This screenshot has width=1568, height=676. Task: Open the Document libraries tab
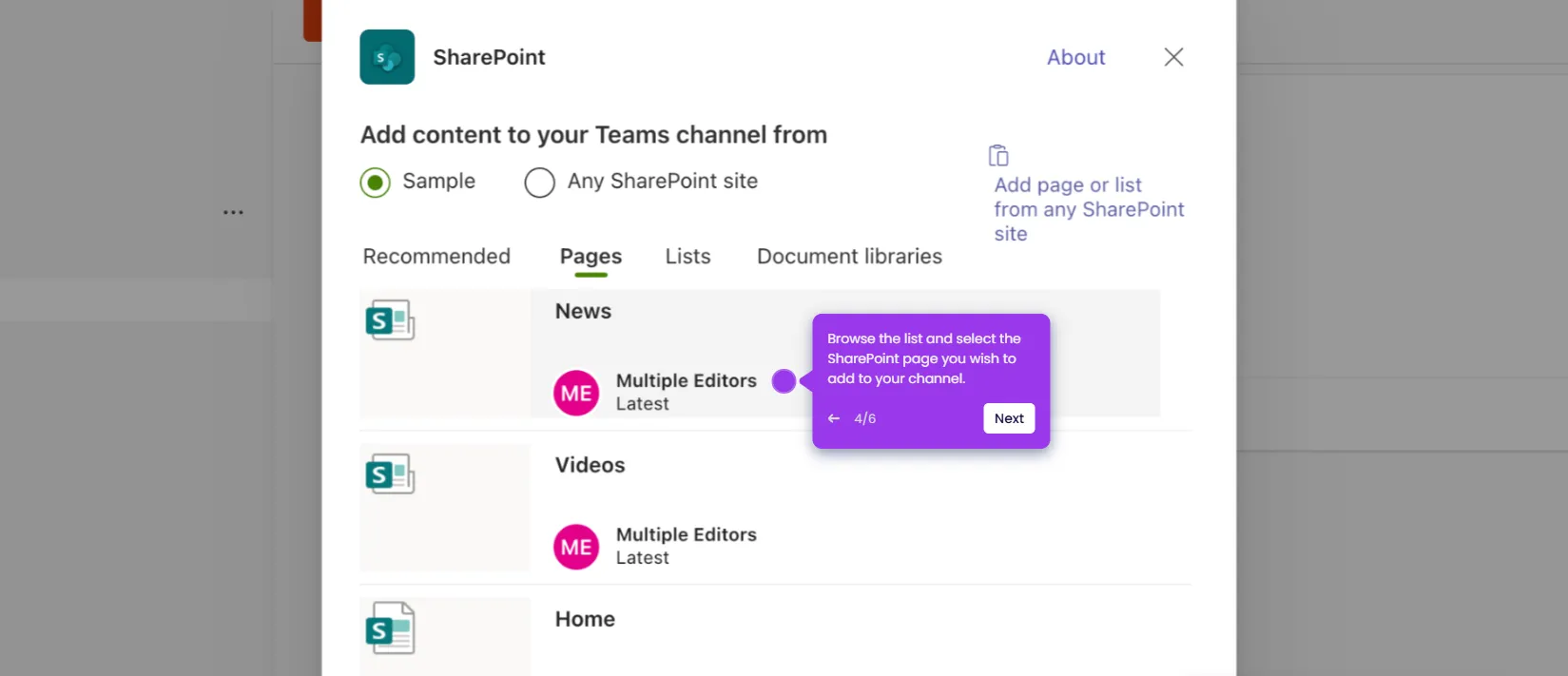(x=849, y=257)
